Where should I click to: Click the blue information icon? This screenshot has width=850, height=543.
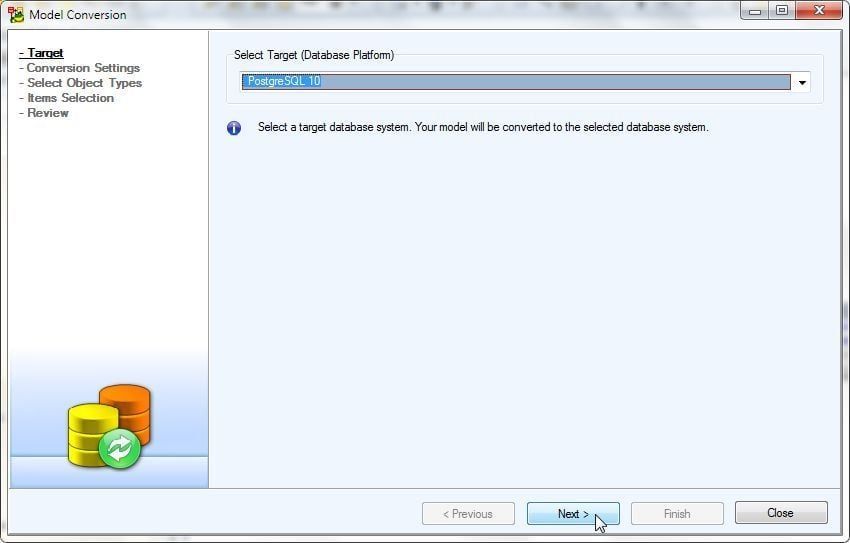(x=234, y=128)
